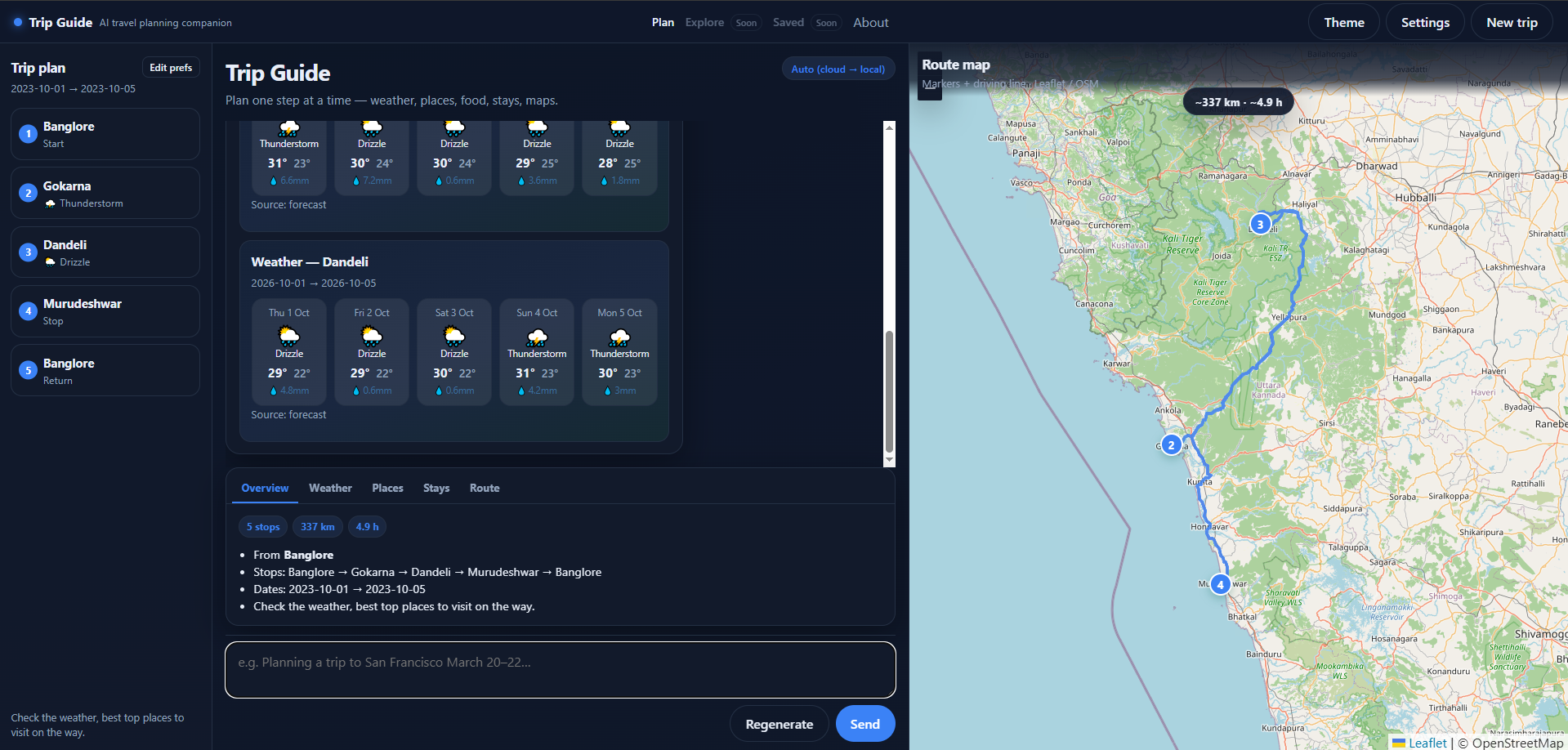Viewport: 1568px width, 750px height.
Task: Open Settings
Action: (x=1425, y=22)
